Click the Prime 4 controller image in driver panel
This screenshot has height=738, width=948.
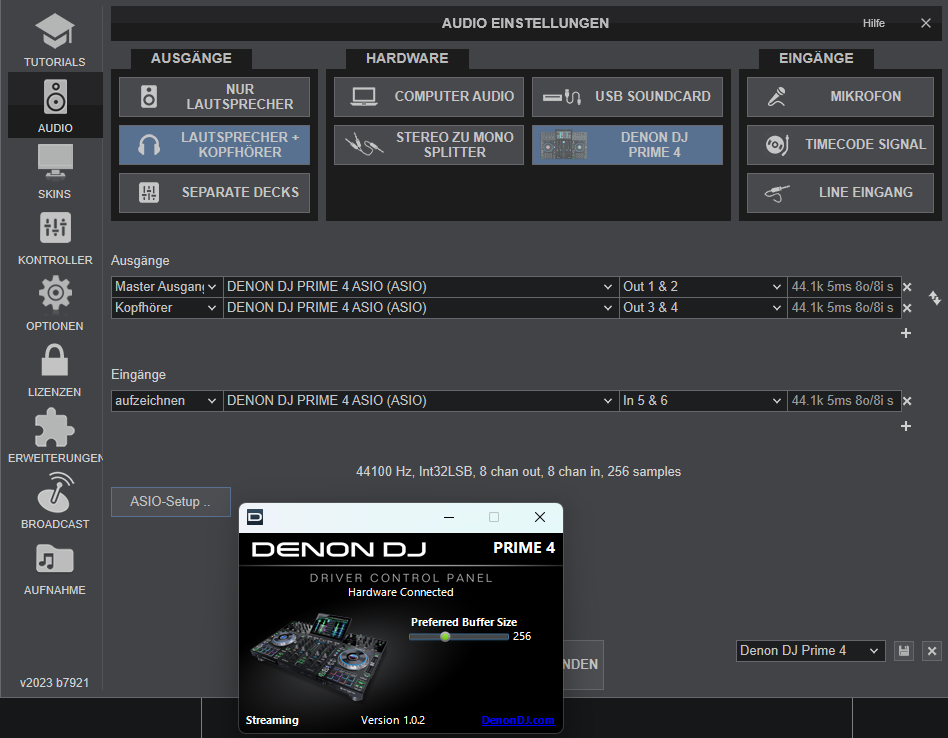[317, 656]
